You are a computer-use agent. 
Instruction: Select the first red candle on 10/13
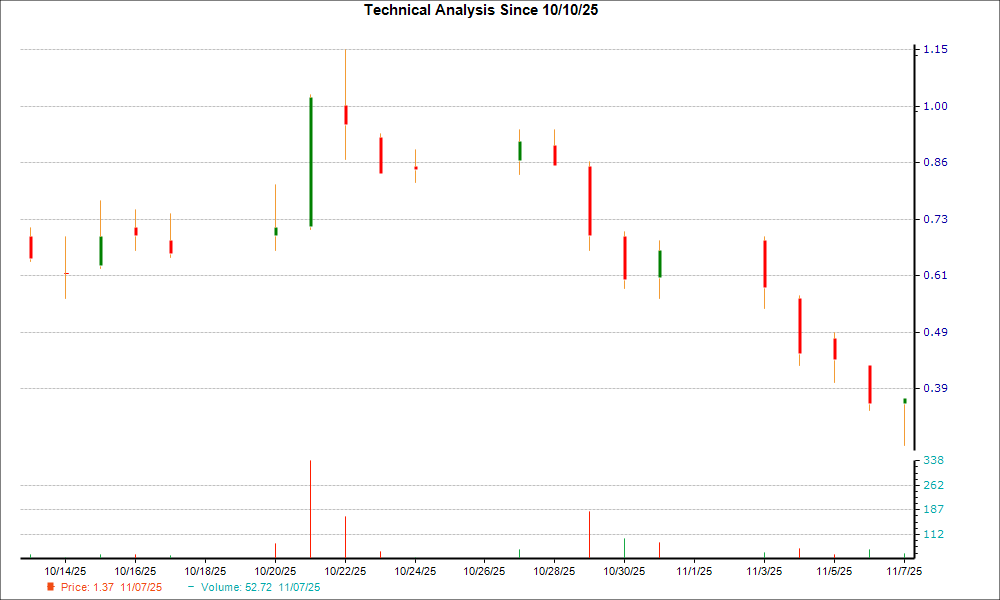[30, 245]
